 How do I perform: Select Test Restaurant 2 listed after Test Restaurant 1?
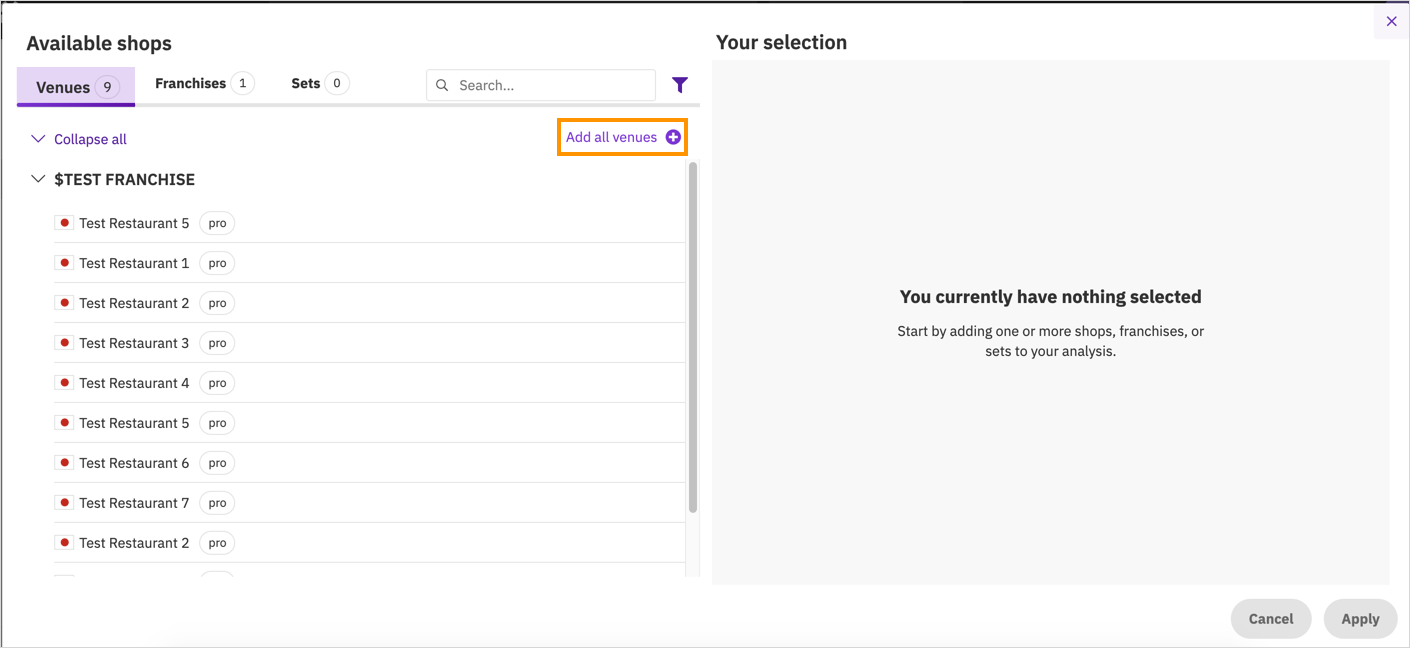pyautogui.click(x=369, y=303)
